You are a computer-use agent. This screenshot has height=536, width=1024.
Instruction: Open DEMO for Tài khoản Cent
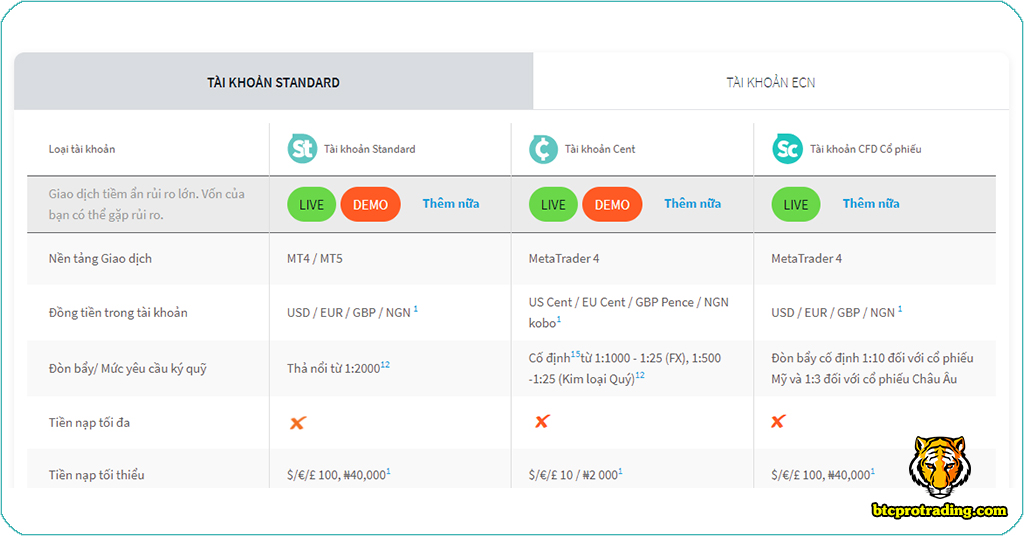point(612,204)
